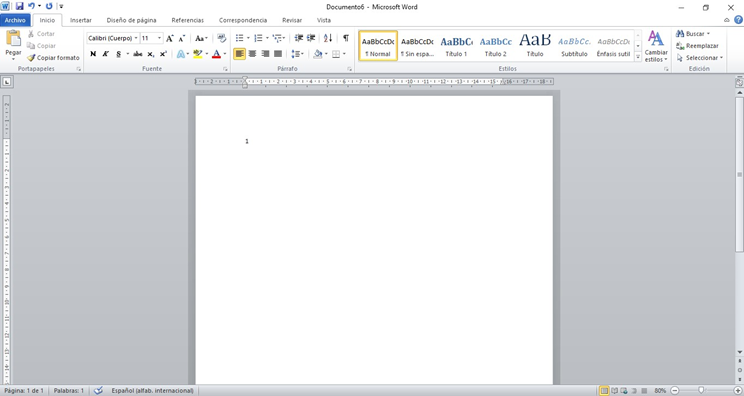Apply yellow text highlight color

(x=198, y=54)
